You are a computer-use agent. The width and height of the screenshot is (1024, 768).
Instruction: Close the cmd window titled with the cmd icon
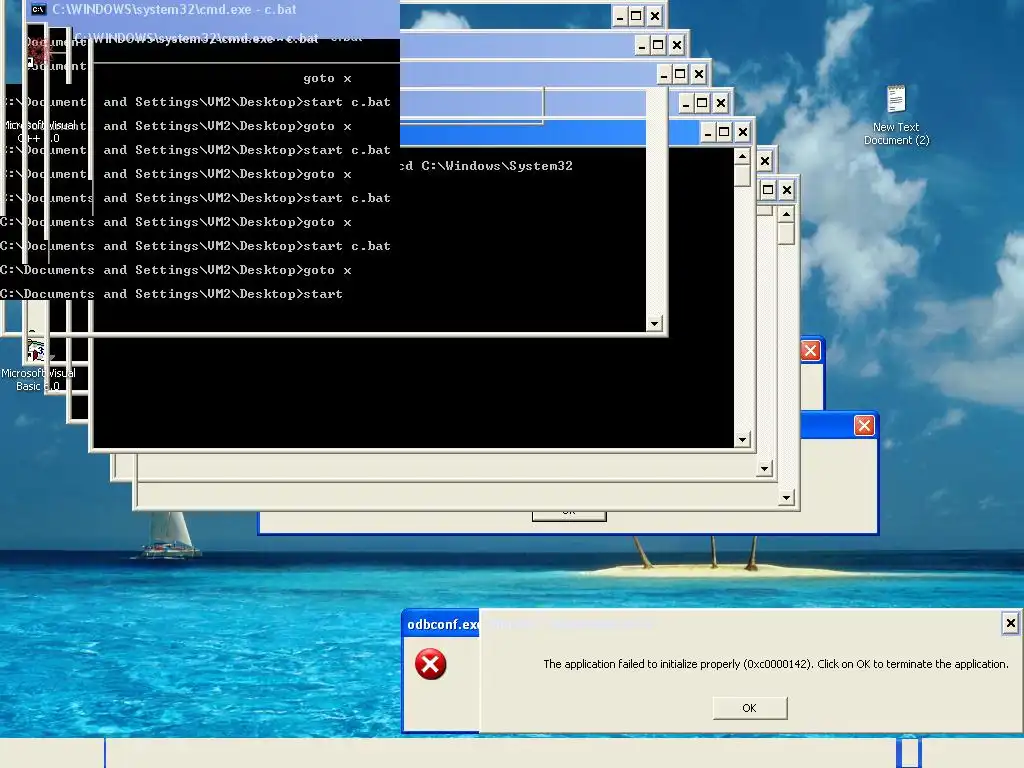click(654, 16)
